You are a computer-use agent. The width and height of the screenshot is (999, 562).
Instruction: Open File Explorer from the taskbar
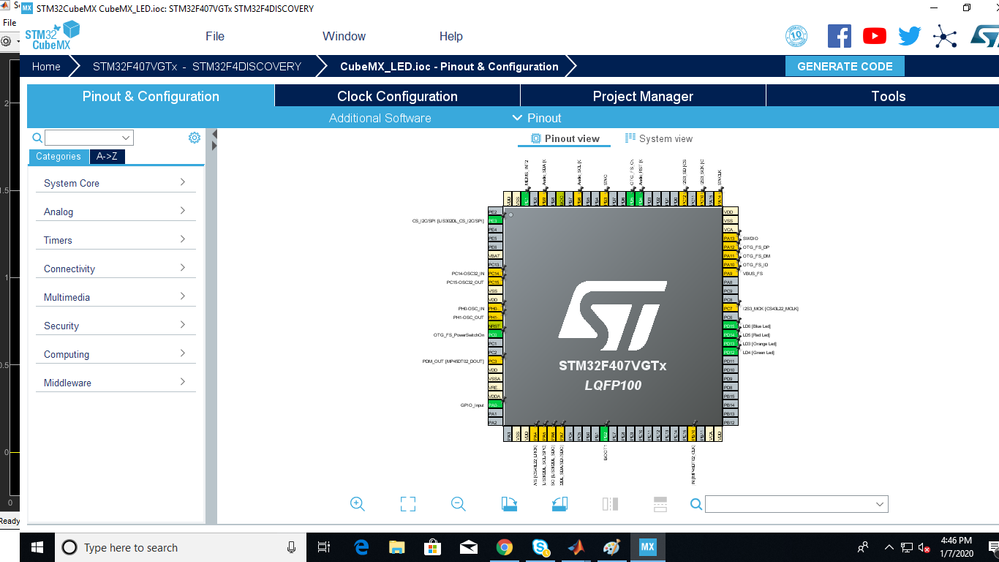pyautogui.click(x=397, y=547)
